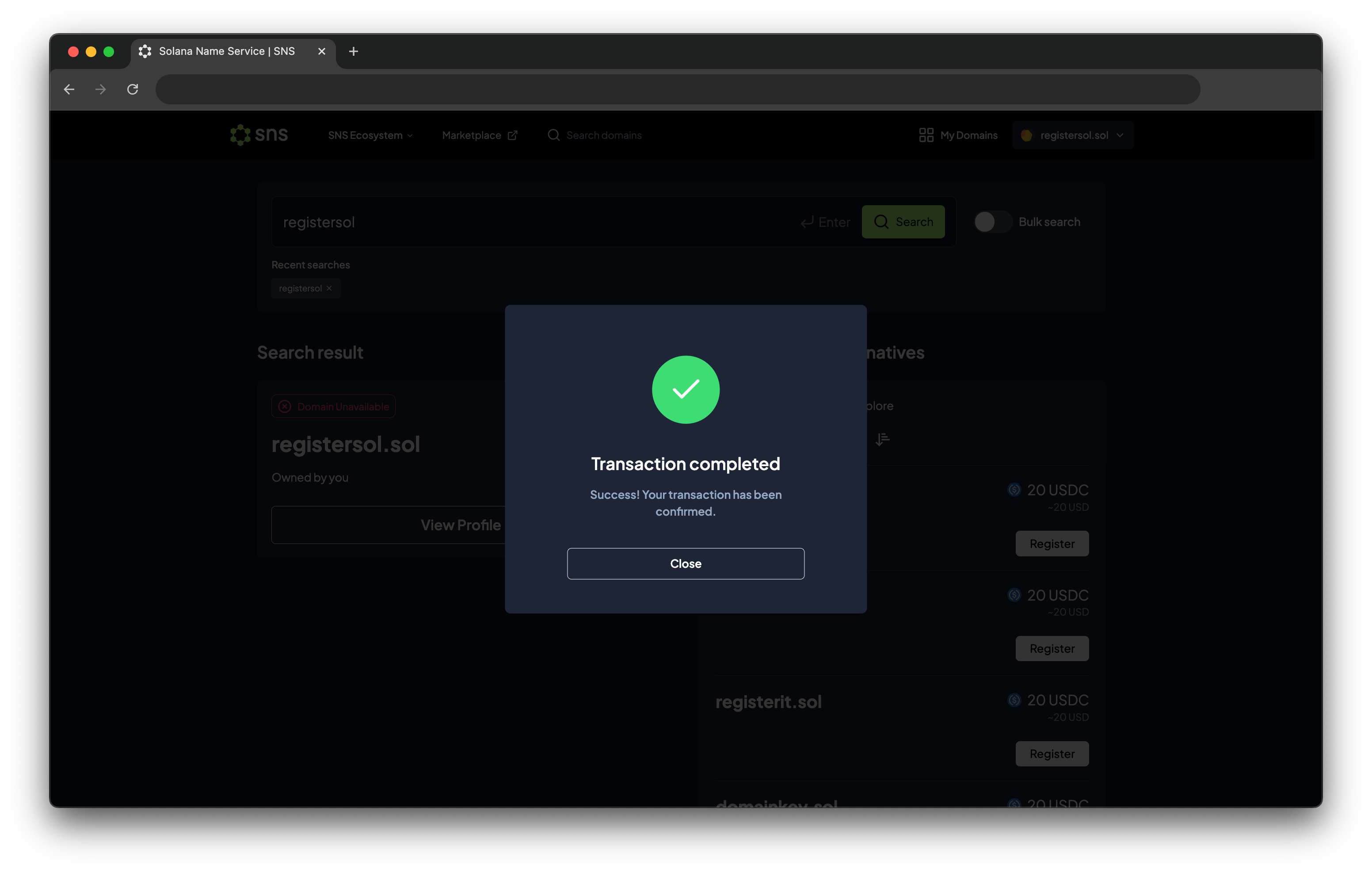The width and height of the screenshot is (1372, 873).
Task: Click the SNS logo icon
Action: pyautogui.click(x=240, y=135)
